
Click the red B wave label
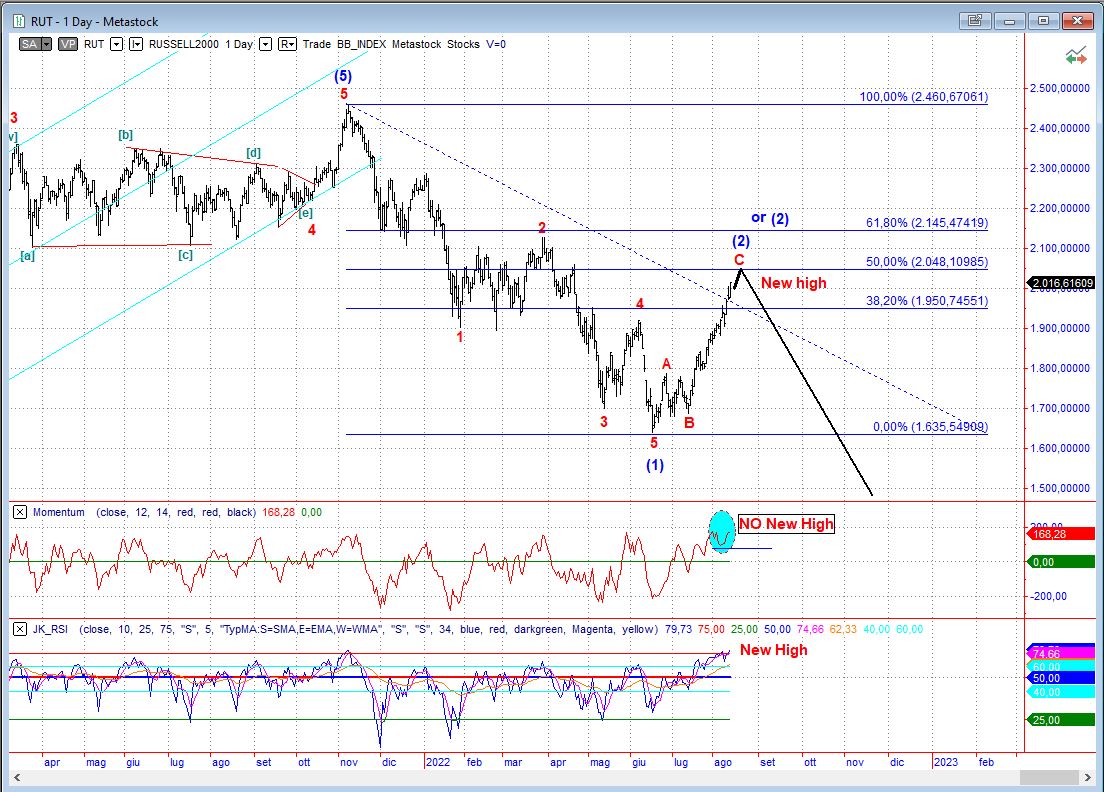pos(689,422)
